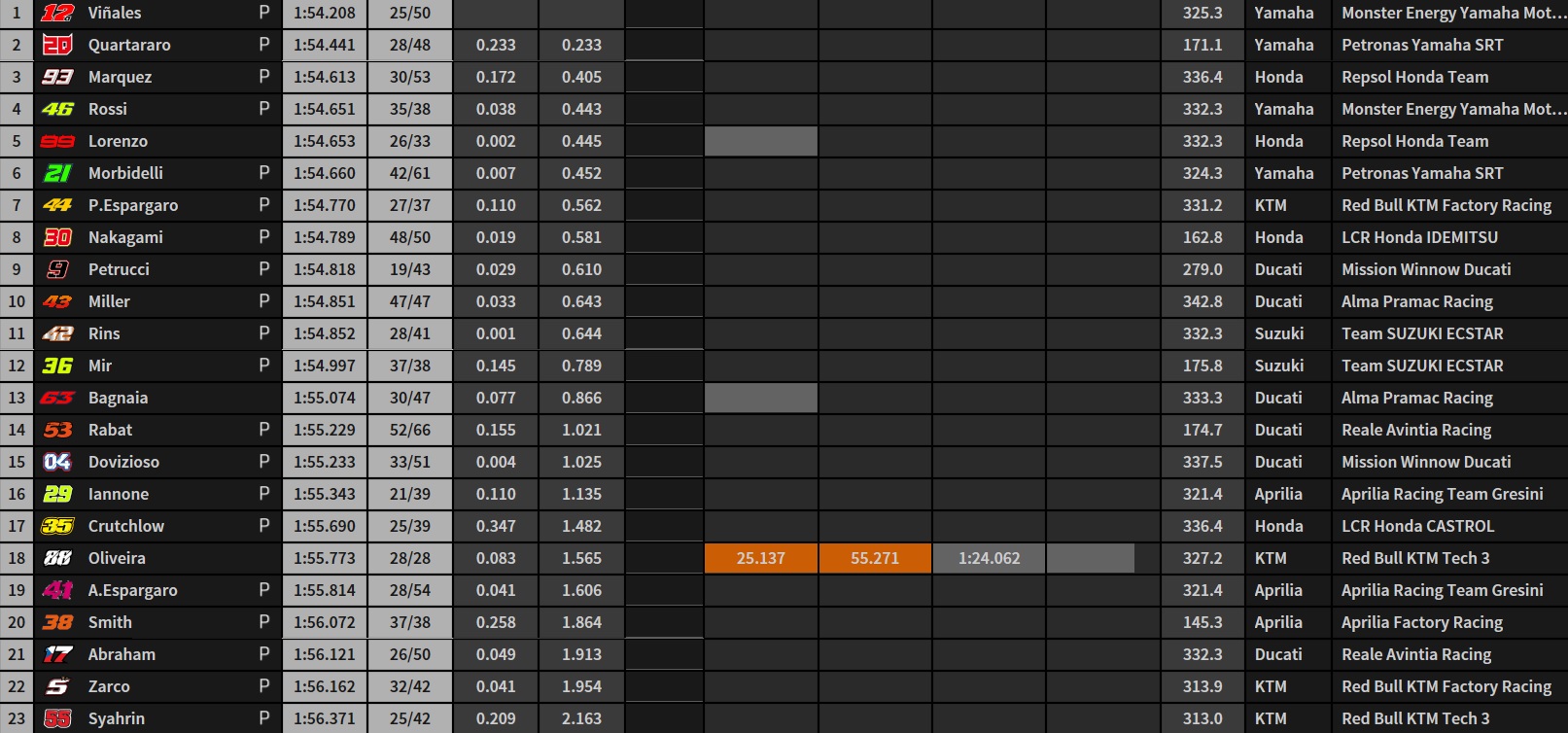Click Lorenzo number 99 badge
The height and width of the screenshot is (733, 1568).
pos(57,141)
